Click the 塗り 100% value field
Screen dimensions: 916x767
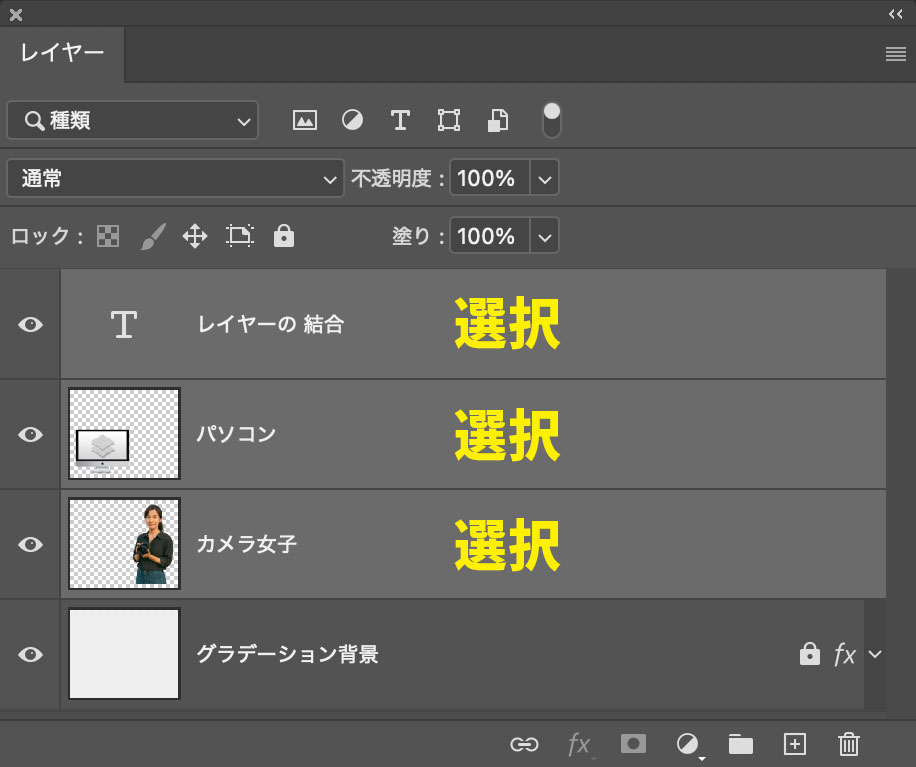[490, 236]
